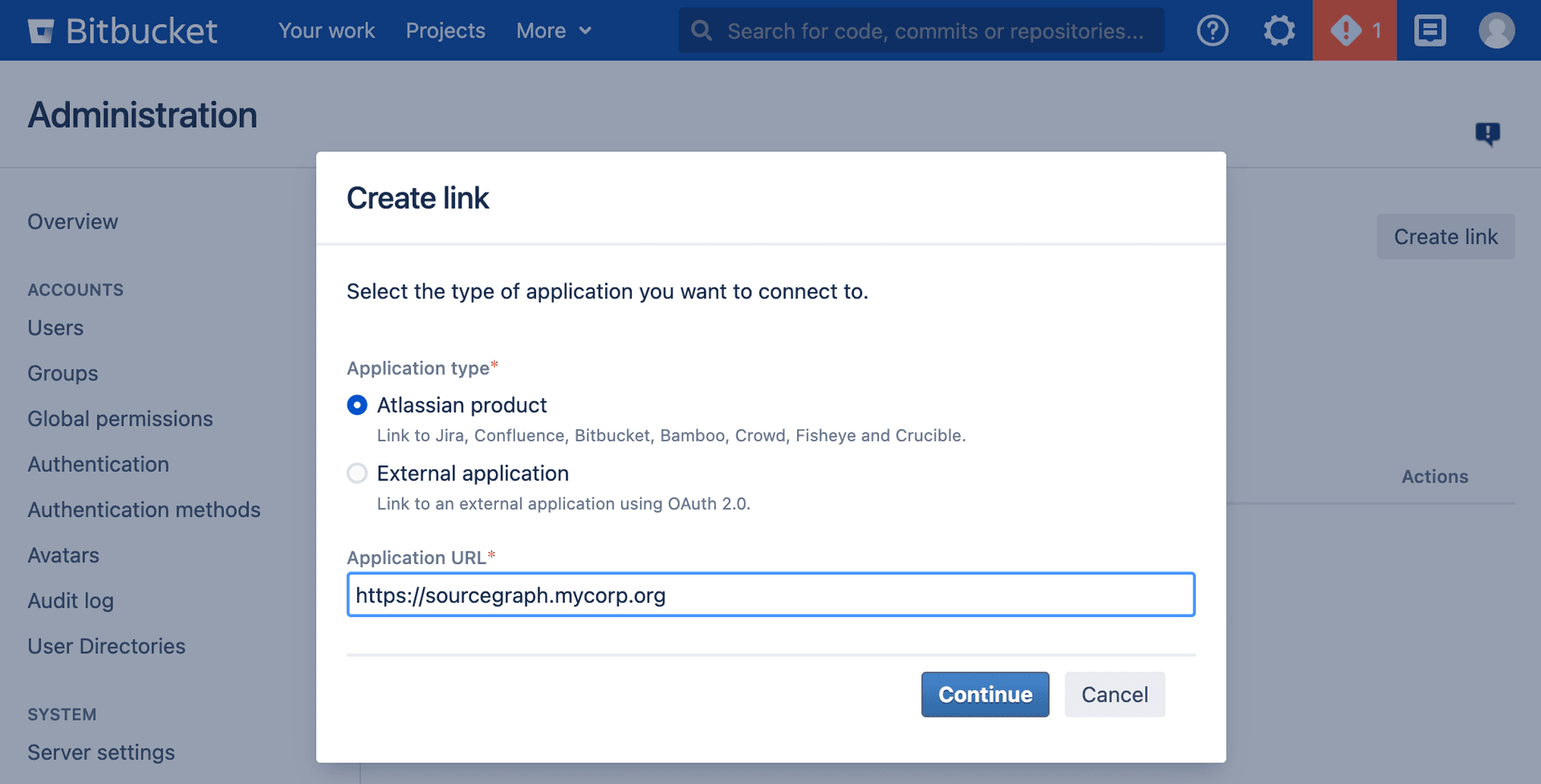Click the Bitbucket wordmark text

[x=142, y=30]
